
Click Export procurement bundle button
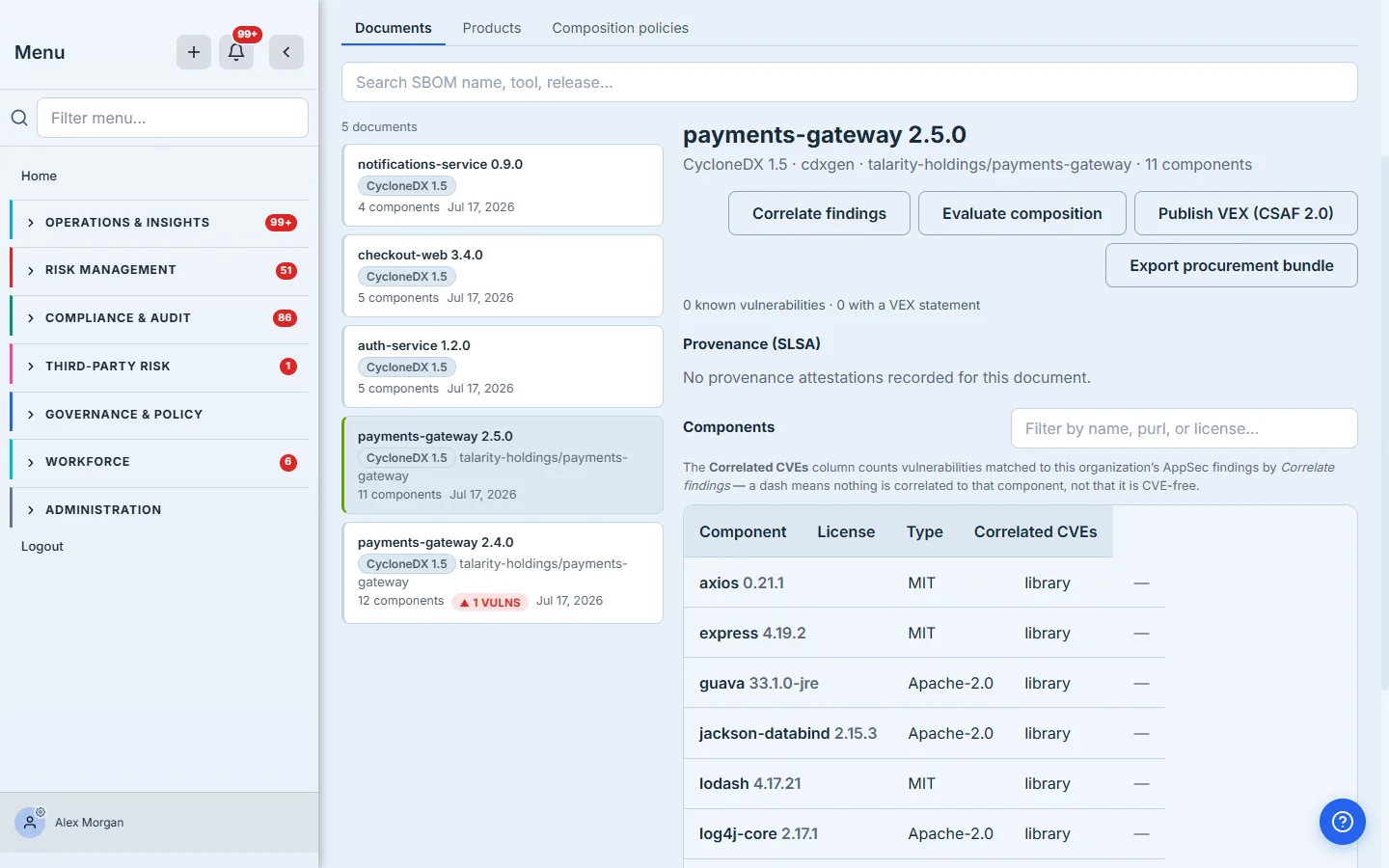[x=1232, y=265]
